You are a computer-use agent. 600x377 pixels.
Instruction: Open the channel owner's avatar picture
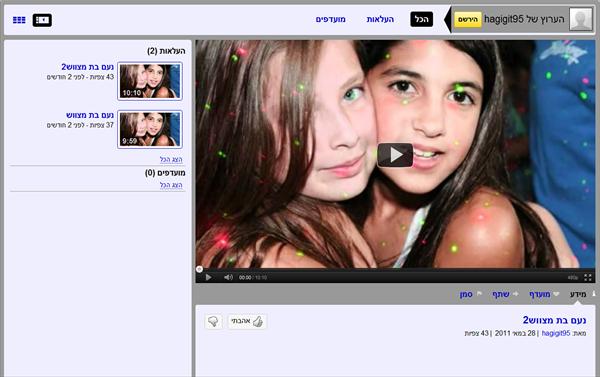pyautogui.click(x=581, y=19)
